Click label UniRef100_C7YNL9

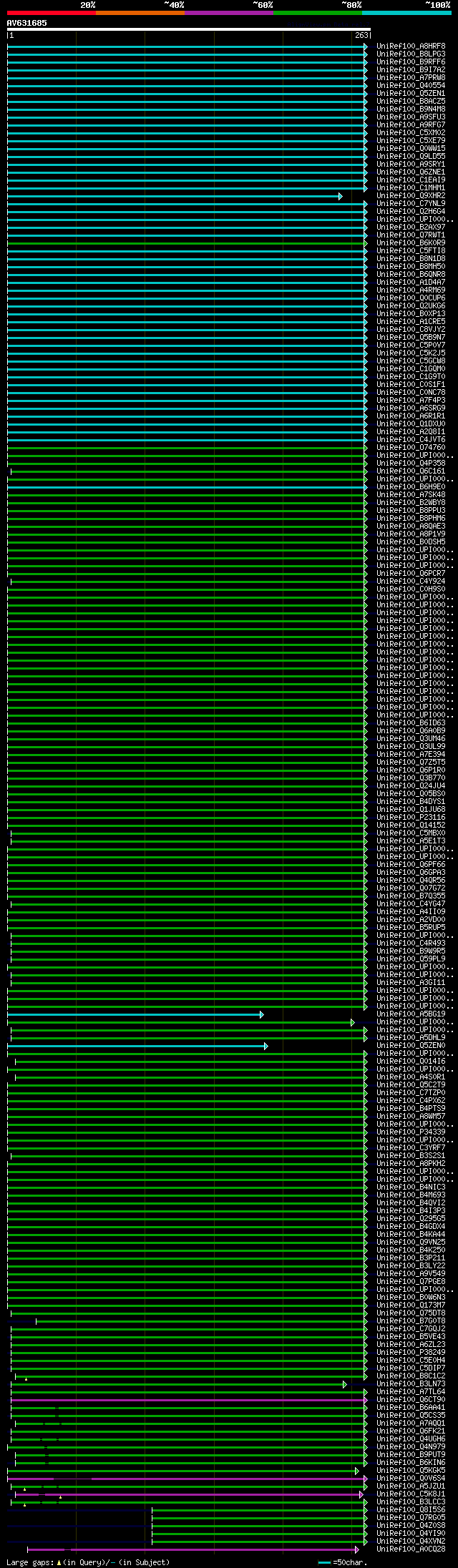411,204
